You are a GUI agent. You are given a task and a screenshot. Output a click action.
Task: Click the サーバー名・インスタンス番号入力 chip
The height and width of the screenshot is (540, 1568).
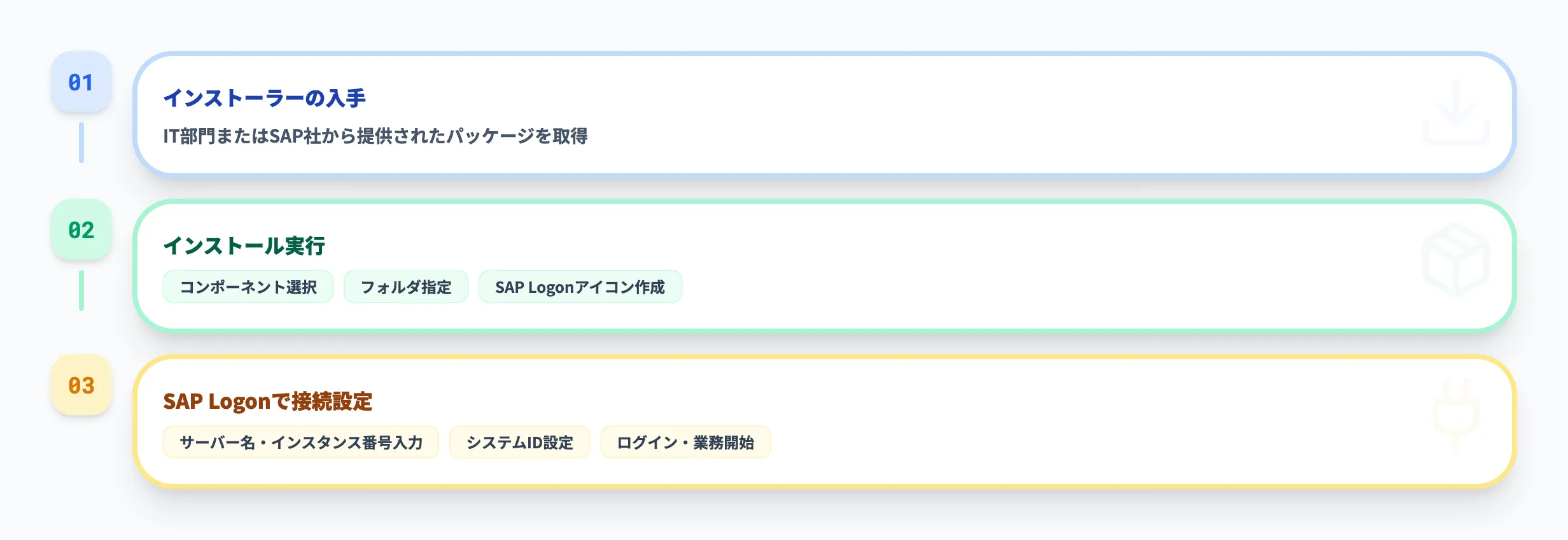(x=301, y=443)
